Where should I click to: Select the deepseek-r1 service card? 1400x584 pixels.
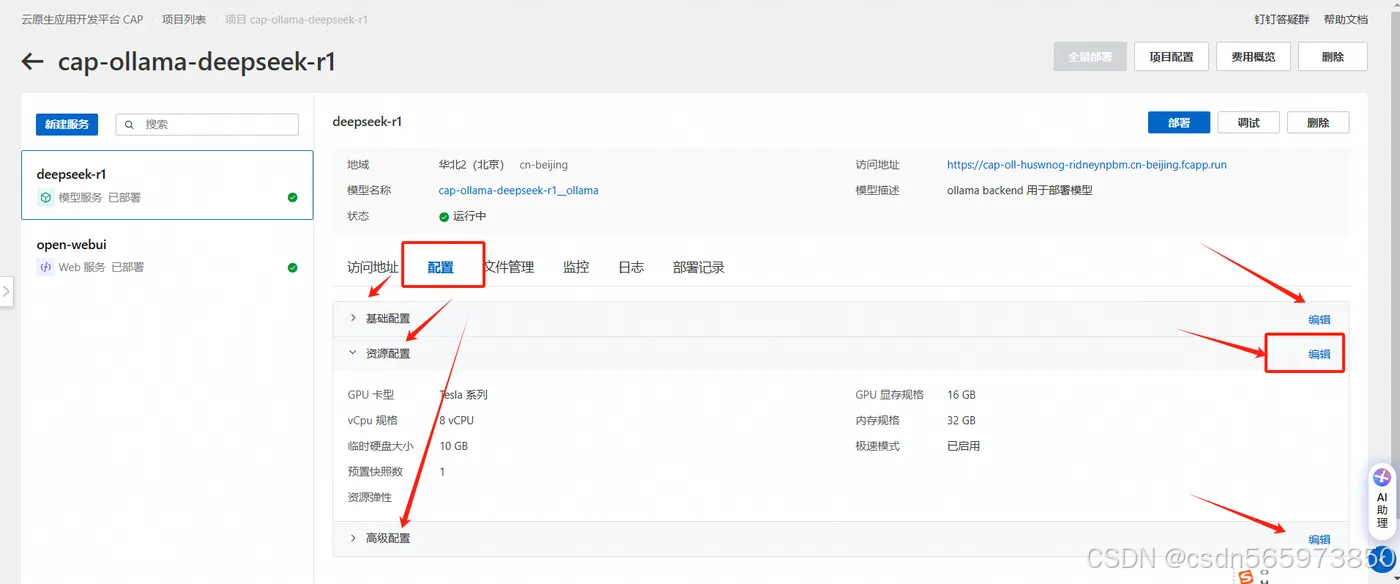[x=167, y=185]
